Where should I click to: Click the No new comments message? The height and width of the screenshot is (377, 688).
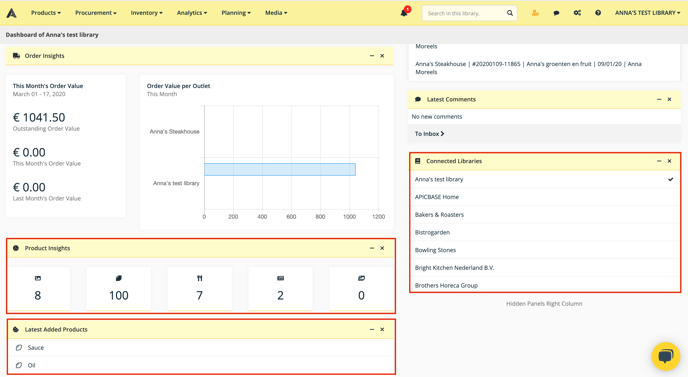pyautogui.click(x=437, y=116)
